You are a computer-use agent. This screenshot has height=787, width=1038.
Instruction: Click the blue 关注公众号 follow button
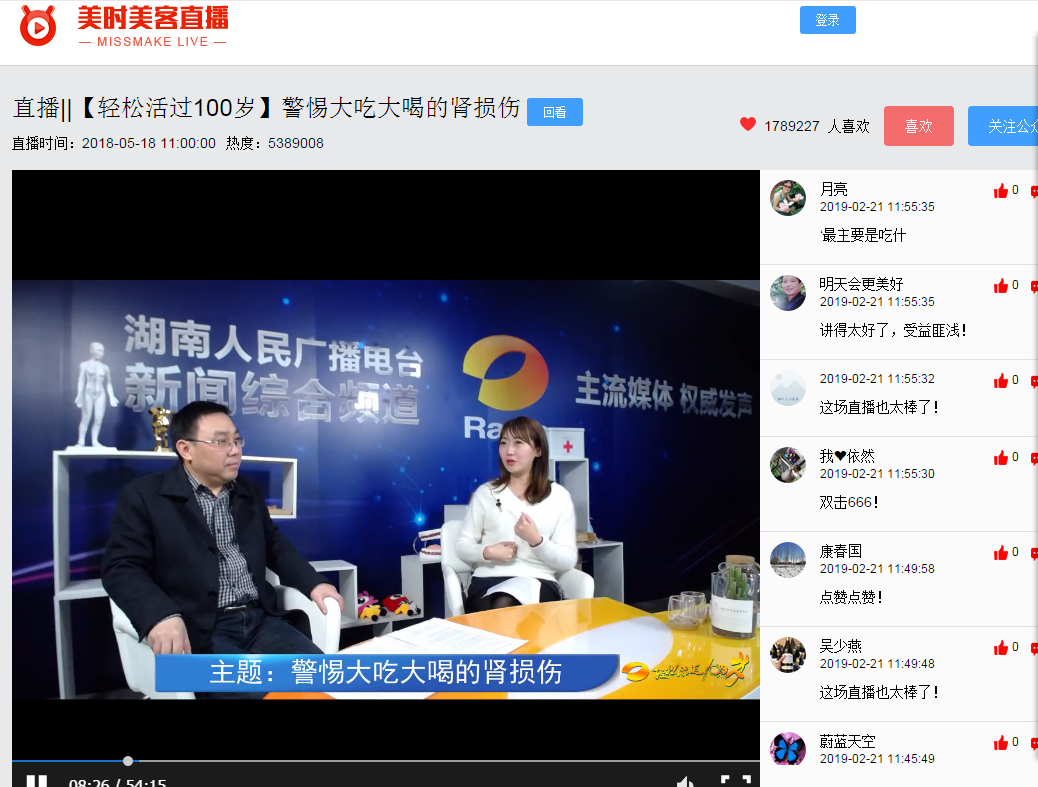point(1003,126)
